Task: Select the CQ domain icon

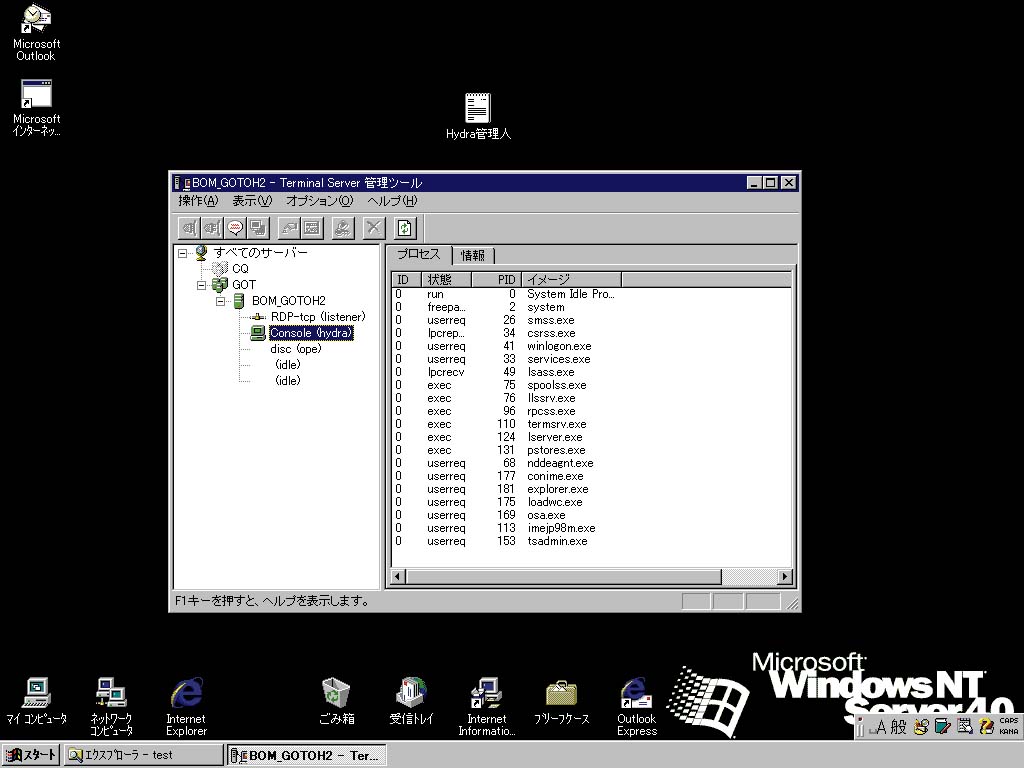Action: [220, 268]
